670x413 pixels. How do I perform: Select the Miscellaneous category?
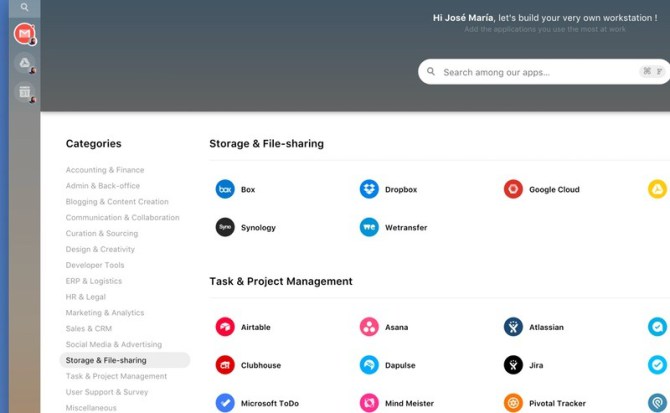[91, 408]
